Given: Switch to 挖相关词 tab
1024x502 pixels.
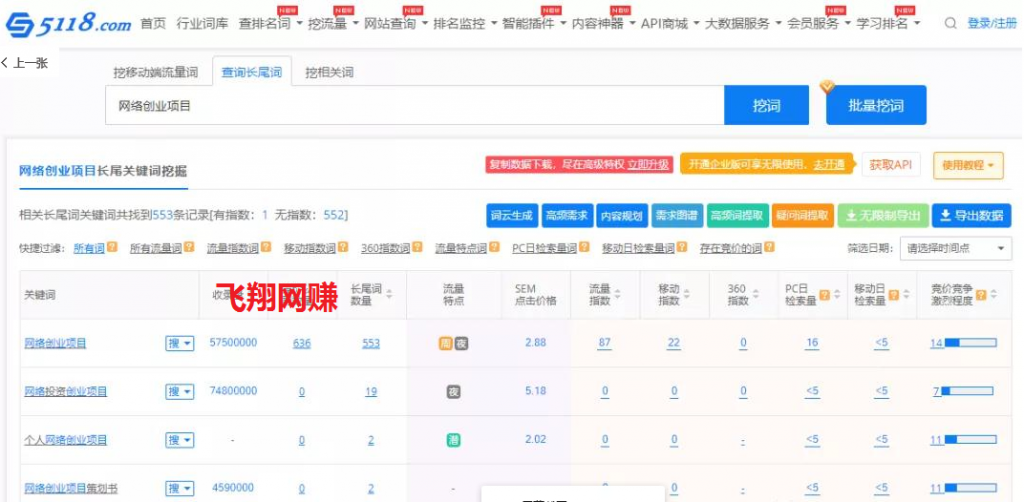Looking at the screenshot, I should pos(329,72).
